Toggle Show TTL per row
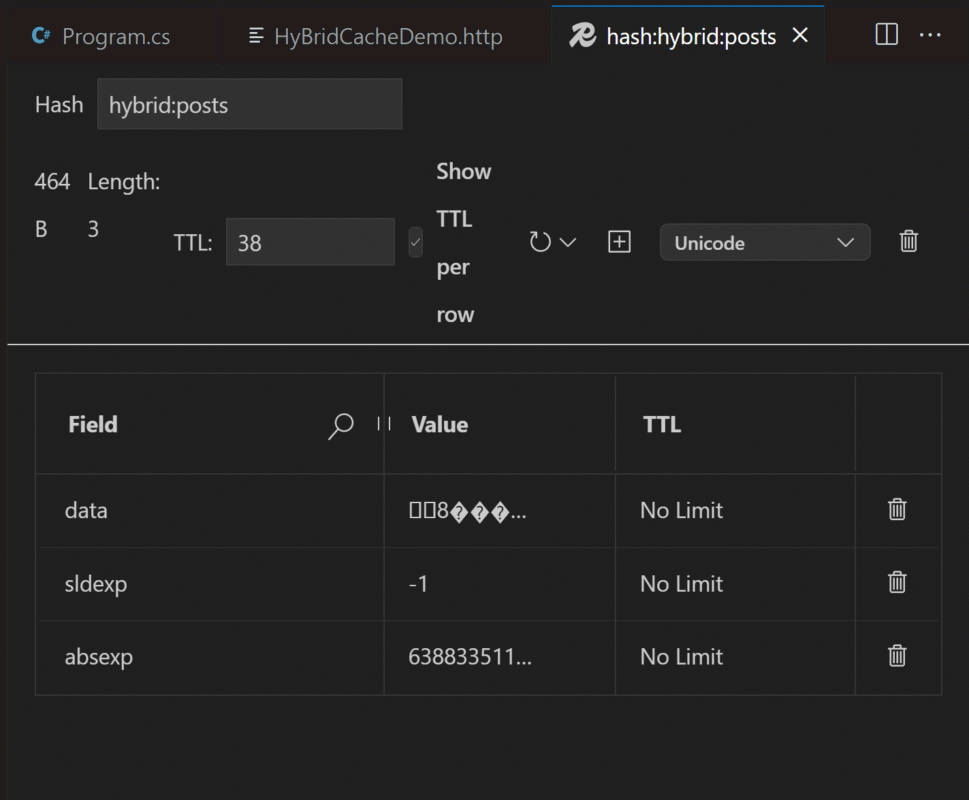This screenshot has height=800, width=969. (463, 243)
